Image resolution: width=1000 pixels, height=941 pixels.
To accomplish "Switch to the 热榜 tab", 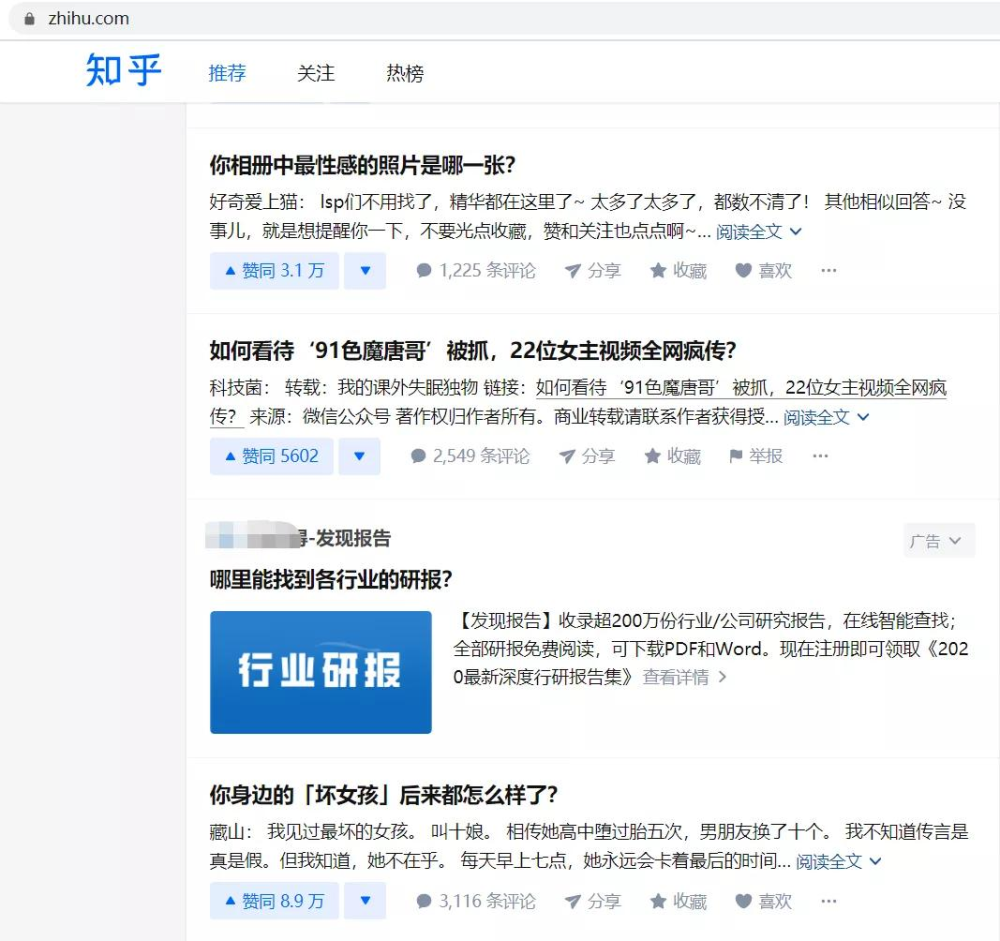I will (x=403, y=73).
